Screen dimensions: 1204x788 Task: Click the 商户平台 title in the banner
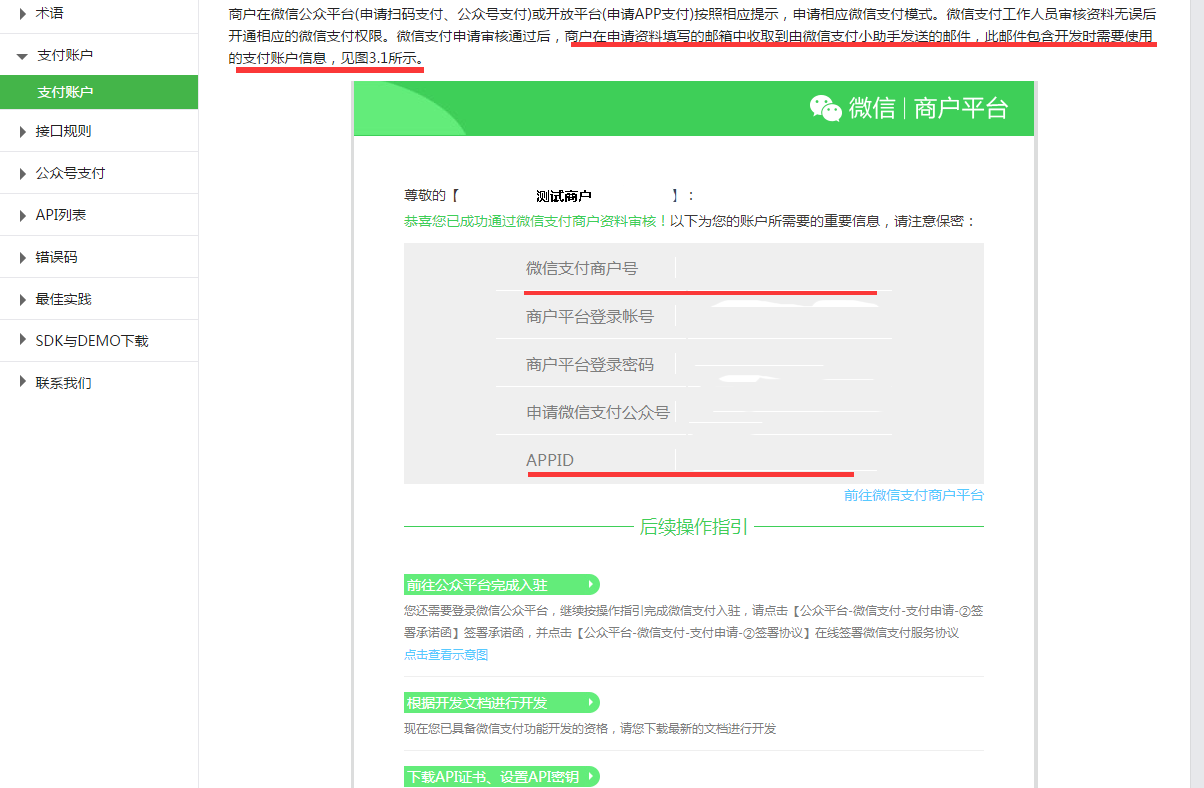[x=961, y=108]
